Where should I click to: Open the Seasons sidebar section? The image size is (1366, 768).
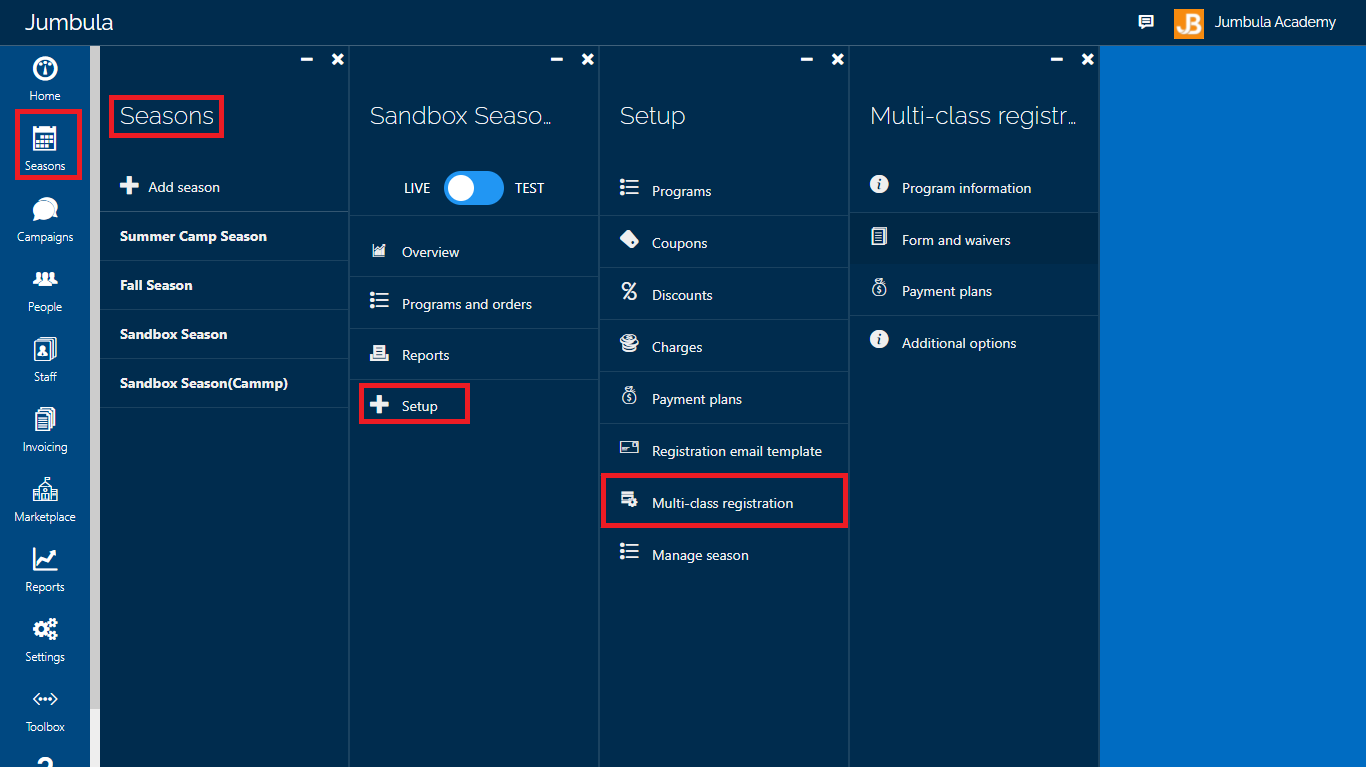click(x=45, y=148)
